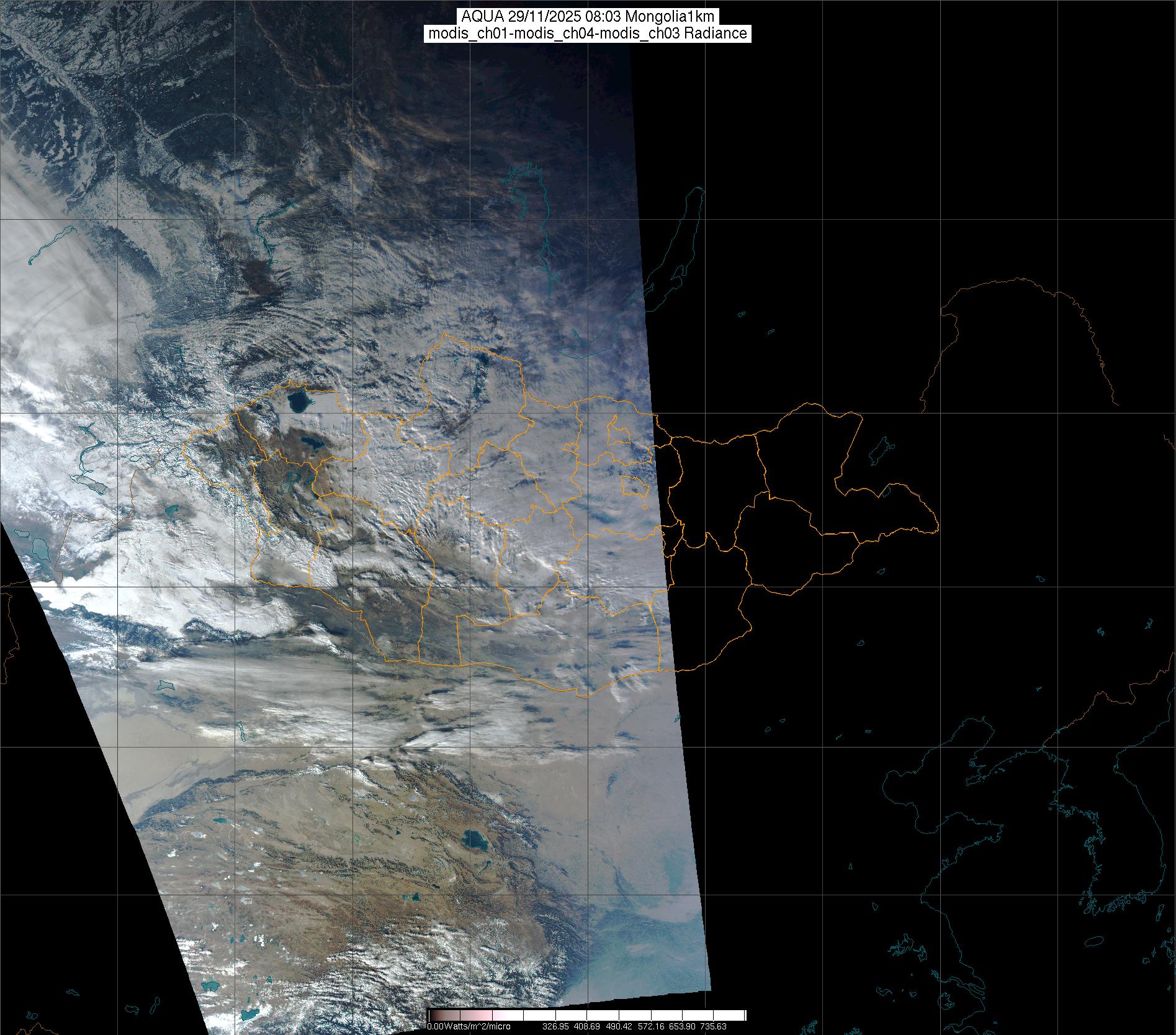Select the 653.90 scale value
Image resolution: width=1176 pixels, height=1035 pixels.
689,1026
